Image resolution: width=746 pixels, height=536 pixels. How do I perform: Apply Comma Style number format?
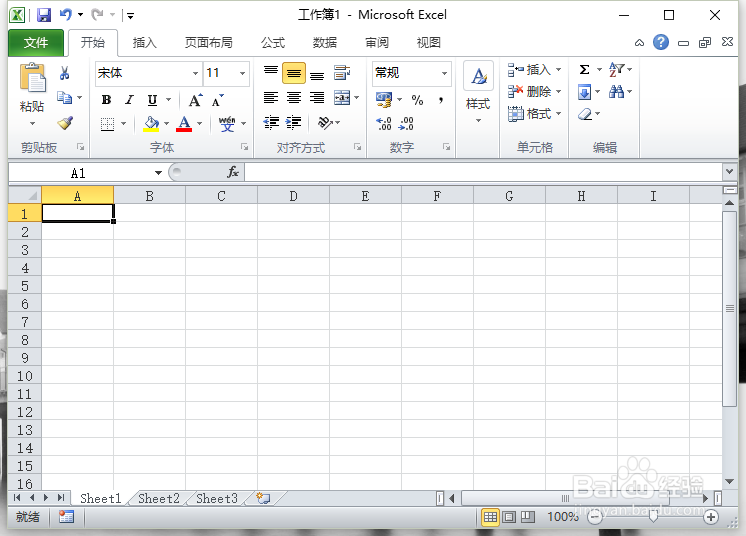441,100
